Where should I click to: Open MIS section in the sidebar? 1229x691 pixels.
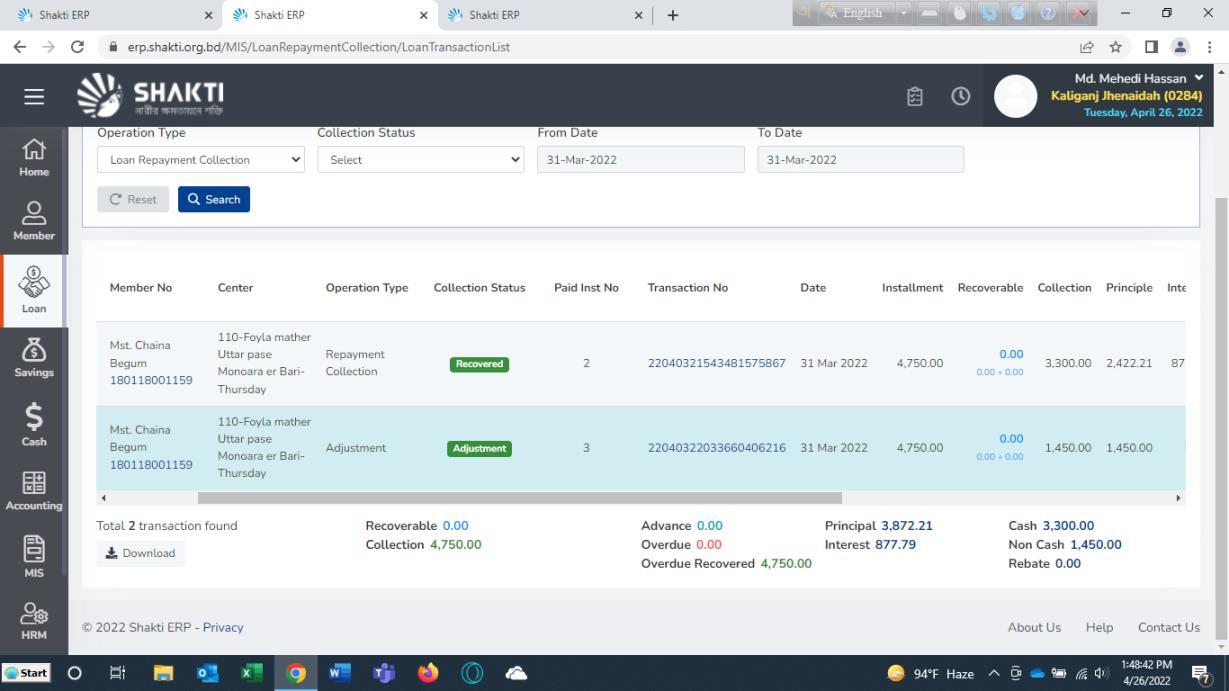[x=34, y=558]
